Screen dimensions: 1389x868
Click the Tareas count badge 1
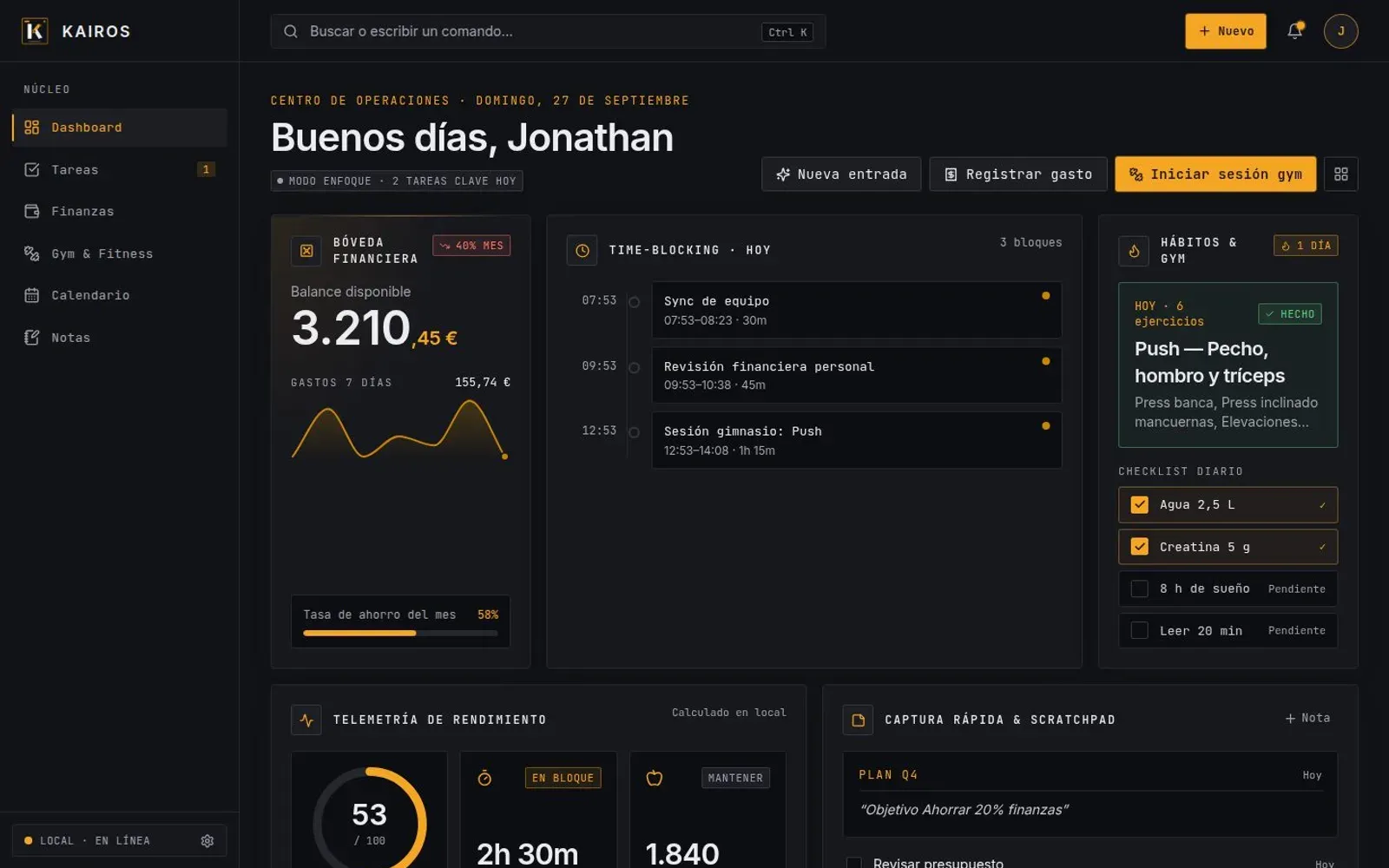click(206, 169)
